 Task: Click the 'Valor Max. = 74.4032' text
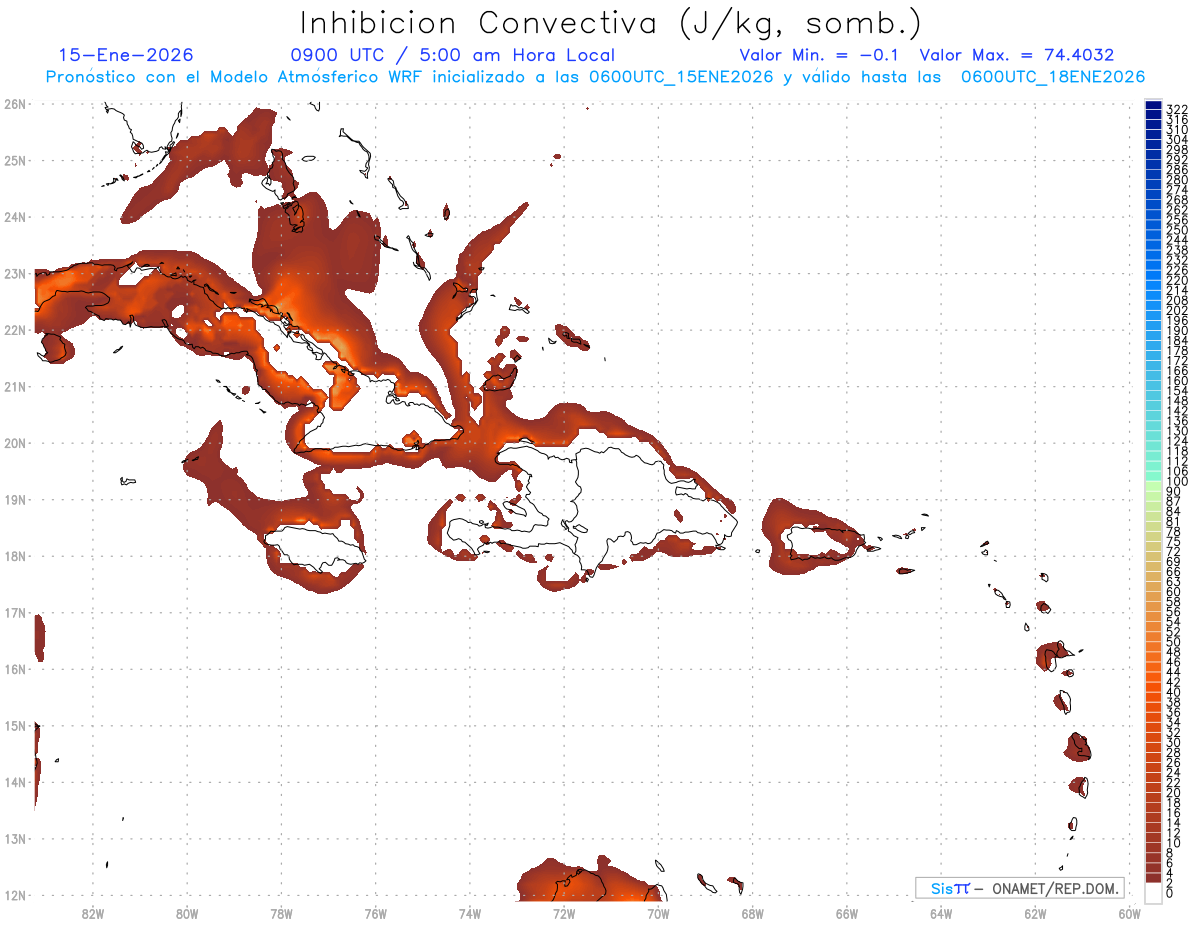[x=1016, y=55]
